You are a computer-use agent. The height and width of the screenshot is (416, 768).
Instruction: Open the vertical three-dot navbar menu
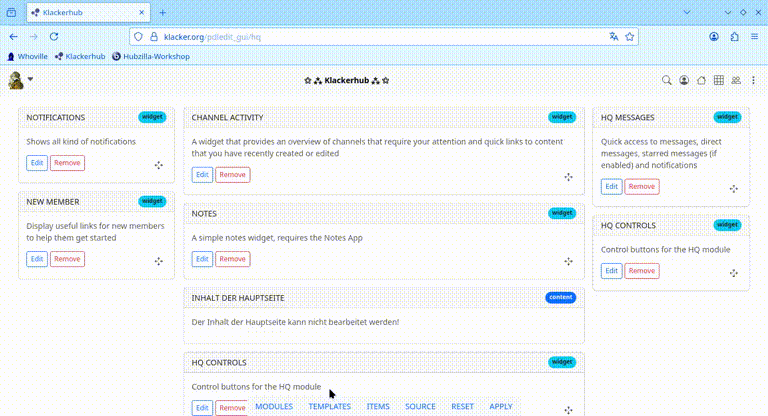753,80
